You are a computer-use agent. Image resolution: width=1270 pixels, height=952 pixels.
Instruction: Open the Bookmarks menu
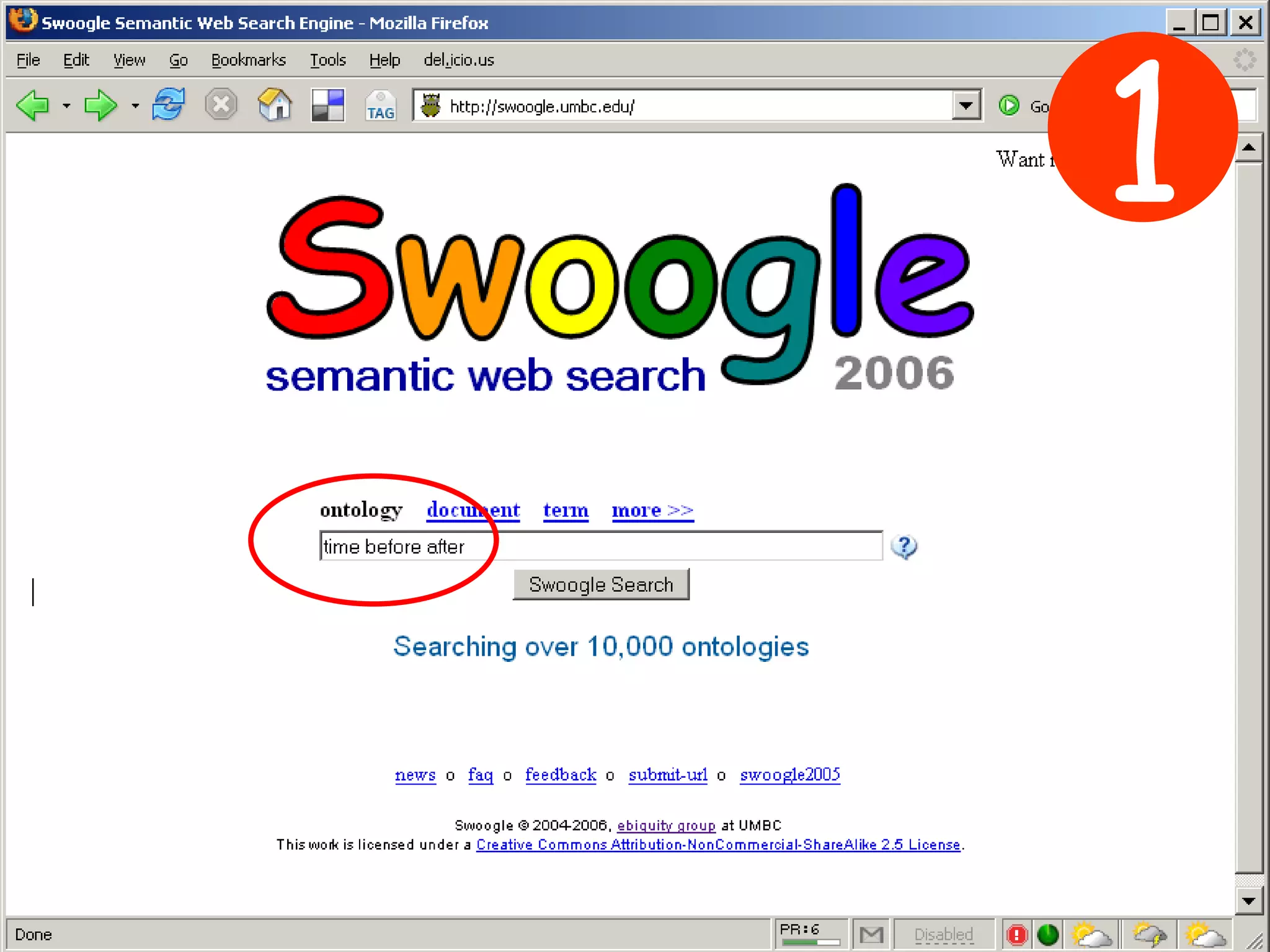tap(248, 60)
